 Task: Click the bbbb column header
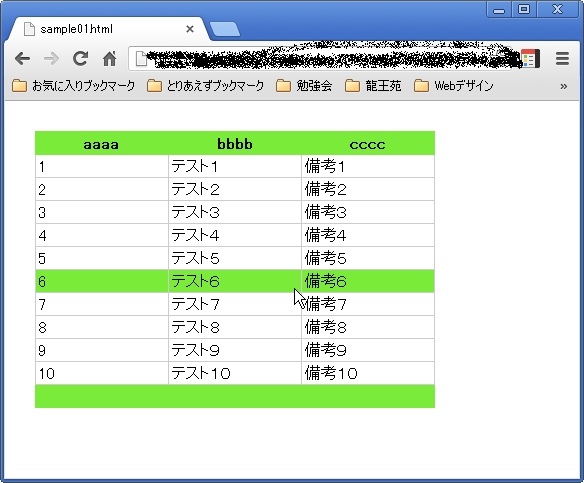235,144
